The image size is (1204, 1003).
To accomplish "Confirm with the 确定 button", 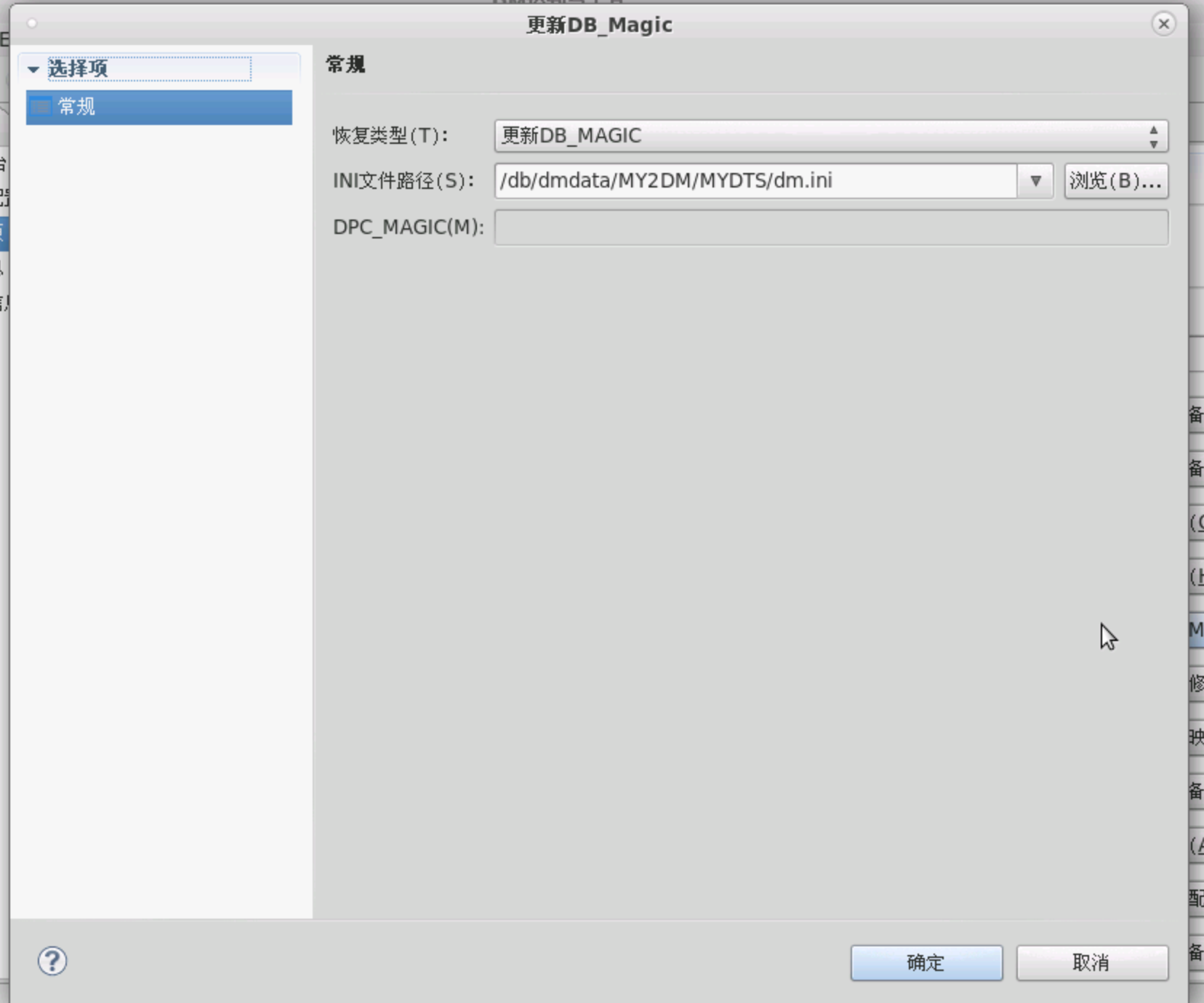I will click(926, 963).
